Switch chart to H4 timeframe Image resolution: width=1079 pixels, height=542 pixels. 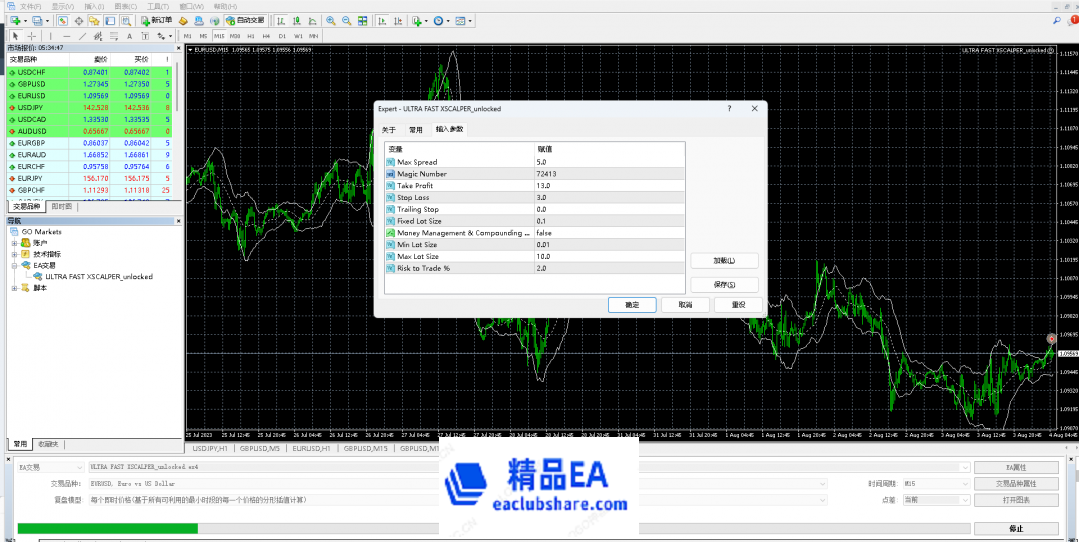(x=266, y=36)
